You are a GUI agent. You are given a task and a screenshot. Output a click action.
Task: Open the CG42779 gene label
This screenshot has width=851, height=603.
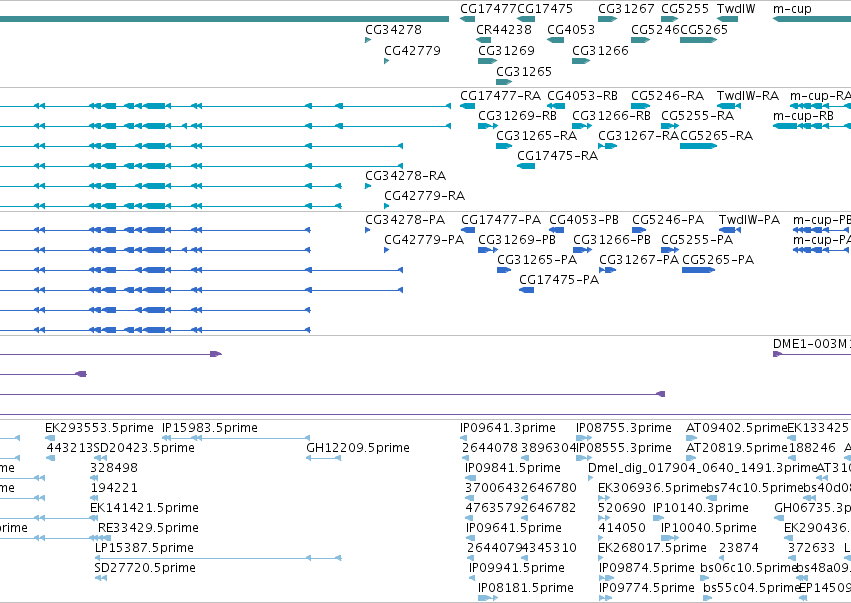(x=412, y=51)
